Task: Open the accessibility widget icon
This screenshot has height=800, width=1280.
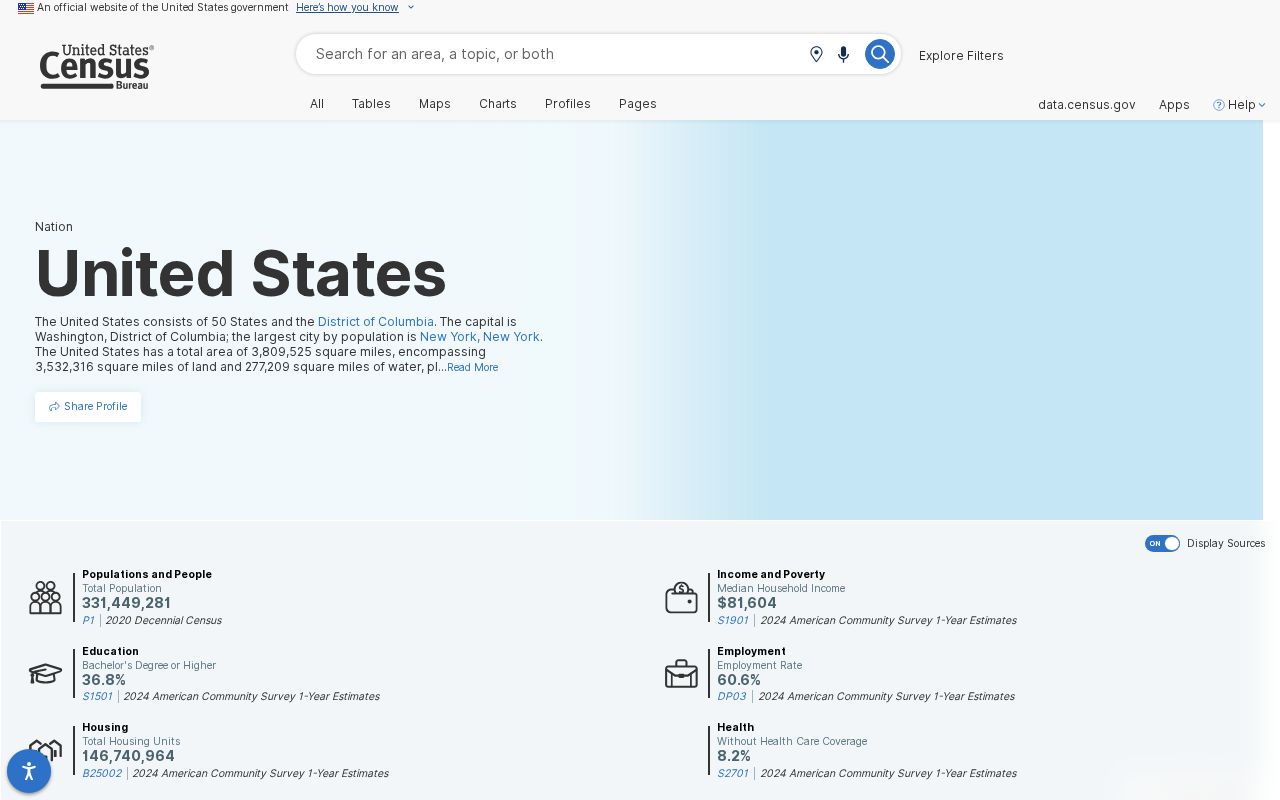Action: point(29,771)
